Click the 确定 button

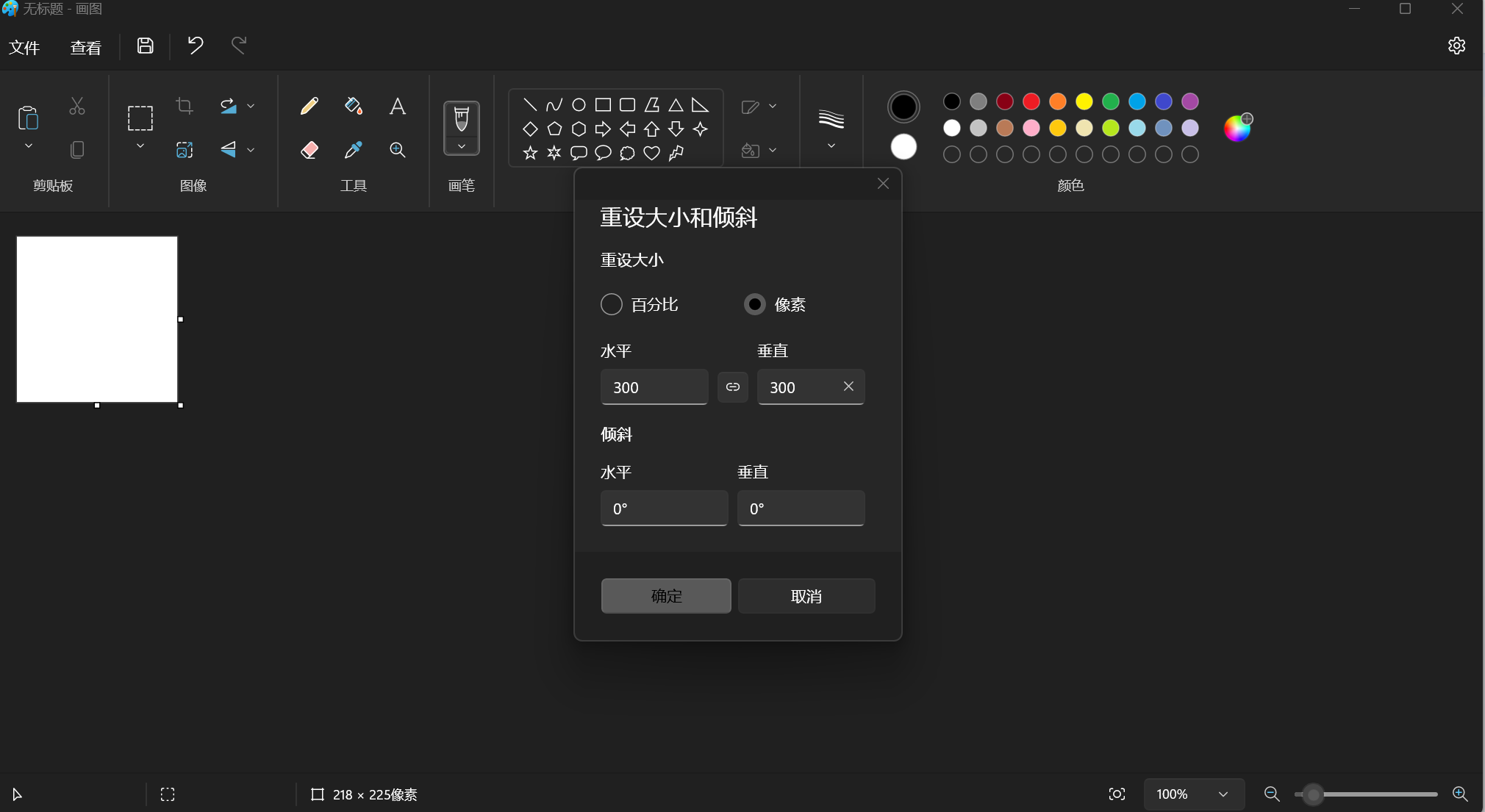(x=666, y=596)
